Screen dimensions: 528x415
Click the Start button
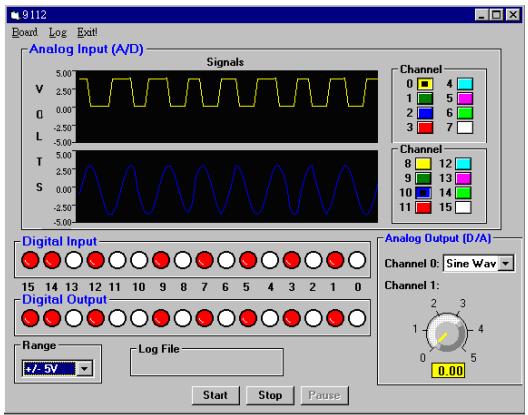tap(216, 395)
